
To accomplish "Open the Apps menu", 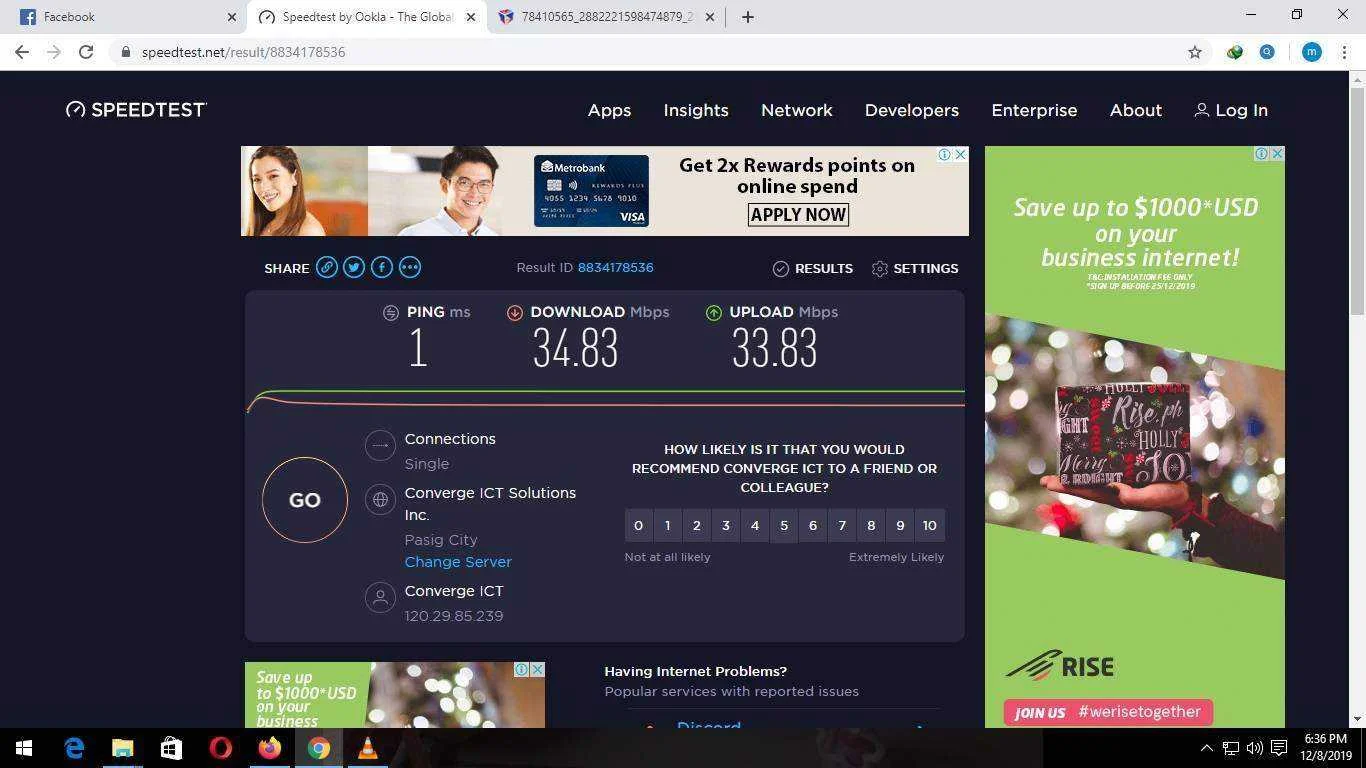I will pyautogui.click(x=609, y=110).
